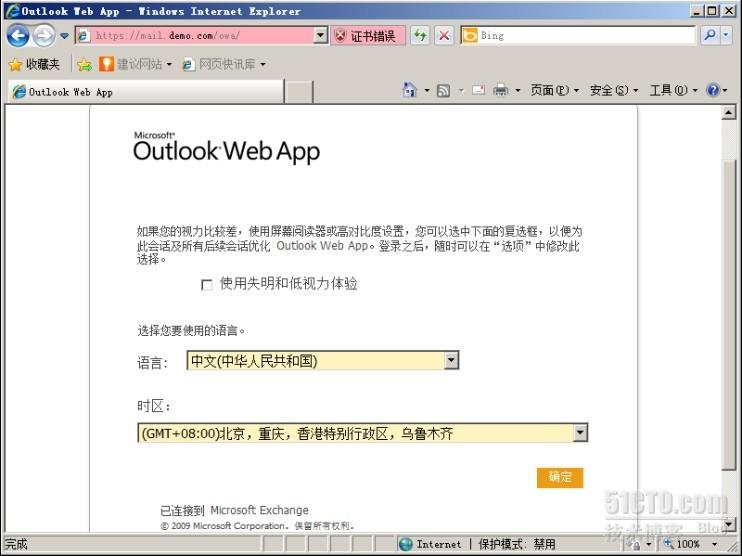742x556 pixels.
Task: Click the magnifier search button
Action: point(710,35)
